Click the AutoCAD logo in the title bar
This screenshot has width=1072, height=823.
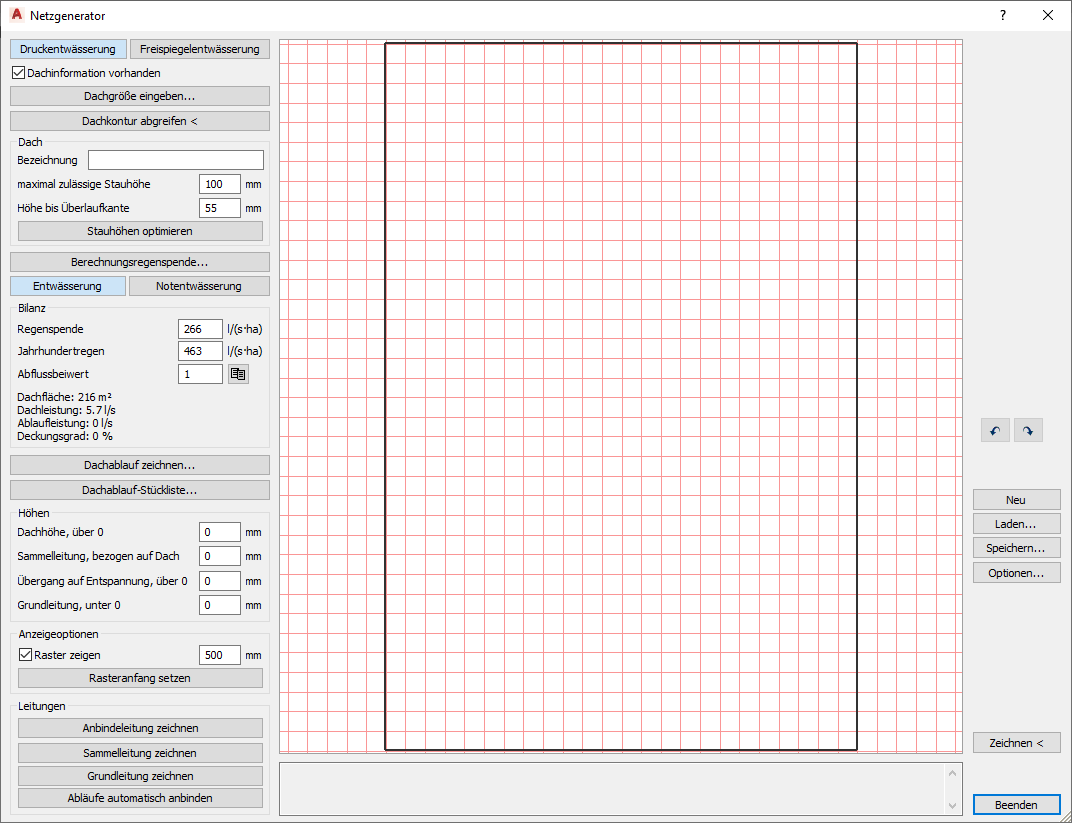(16, 14)
